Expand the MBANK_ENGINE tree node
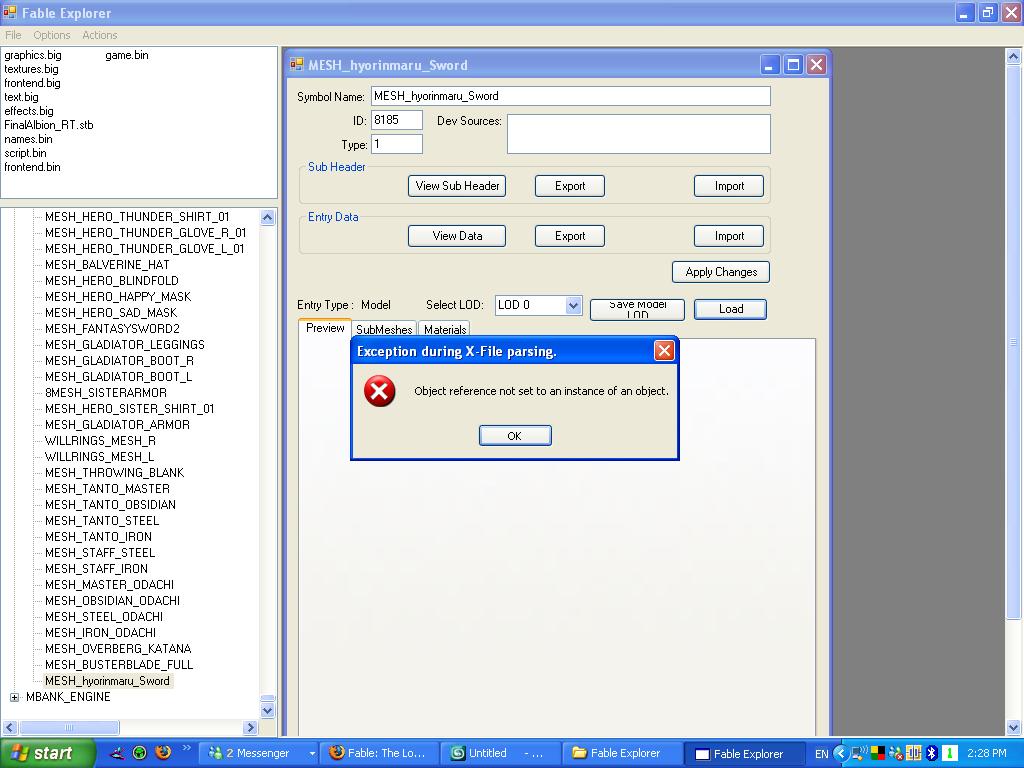The height and width of the screenshot is (768, 1024). [x=14, y=697]
